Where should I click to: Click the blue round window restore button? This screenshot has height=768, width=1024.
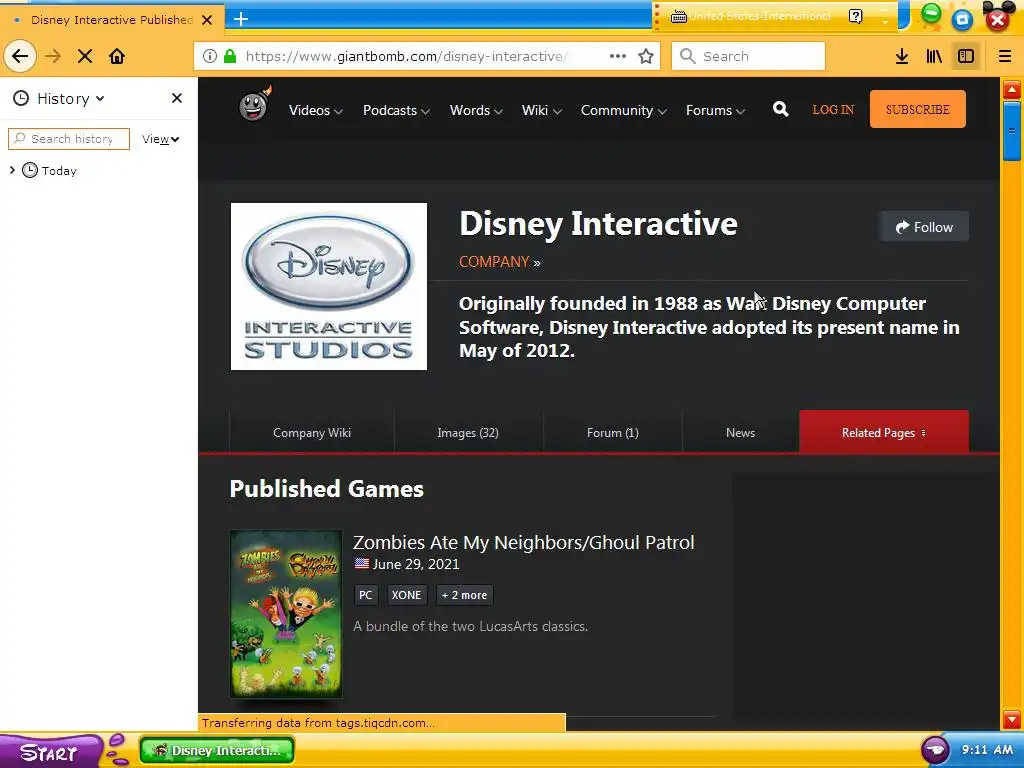(x=963, y=20)
